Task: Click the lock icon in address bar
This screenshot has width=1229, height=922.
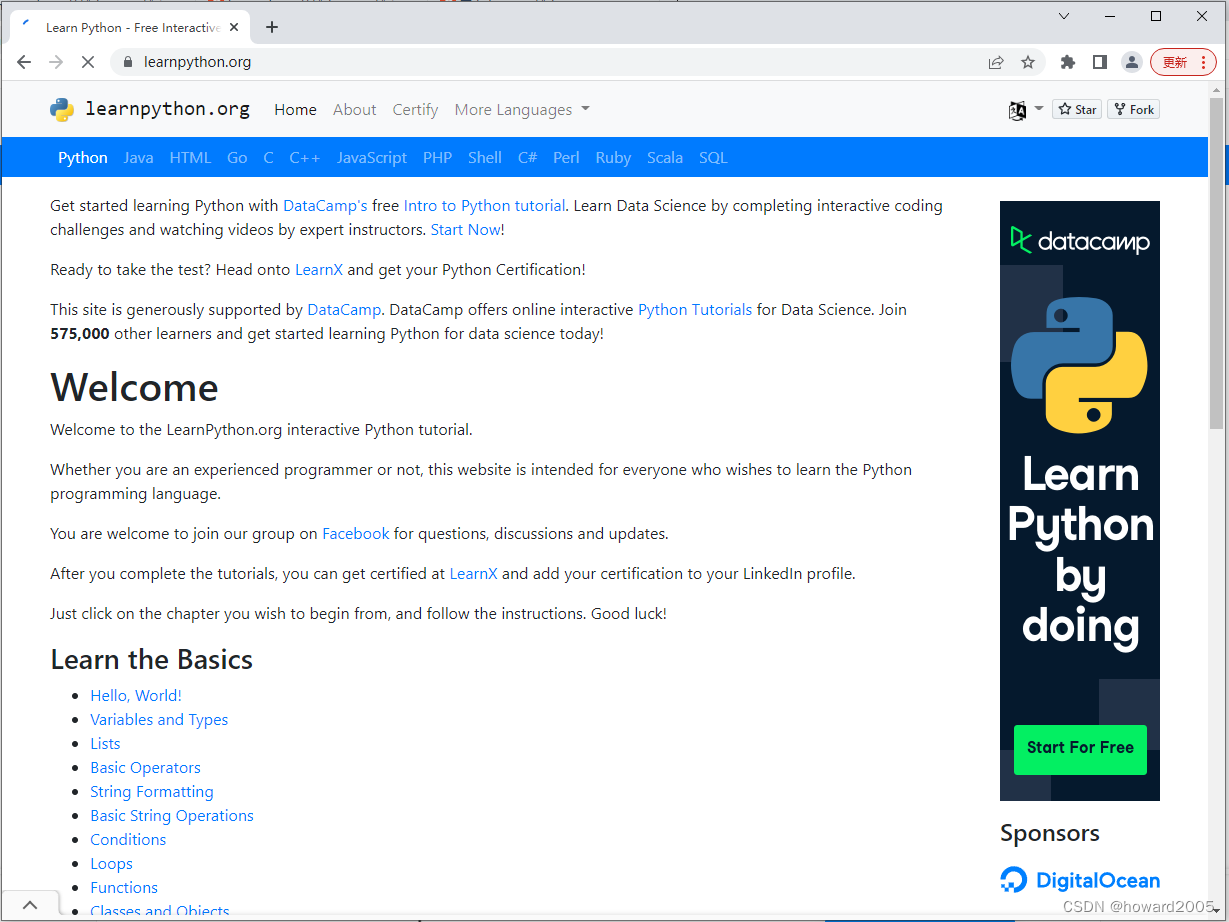Action: pos(127,62)
